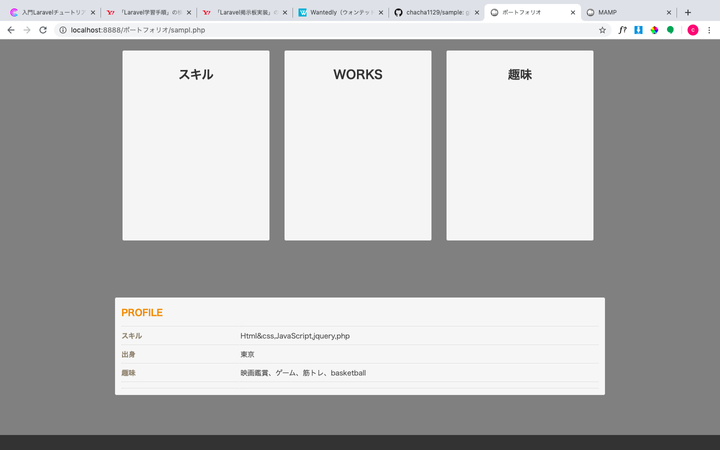The width and height of the screenshot is (720, 450).
Task: Reload the current page
Action: coord(43,30)
